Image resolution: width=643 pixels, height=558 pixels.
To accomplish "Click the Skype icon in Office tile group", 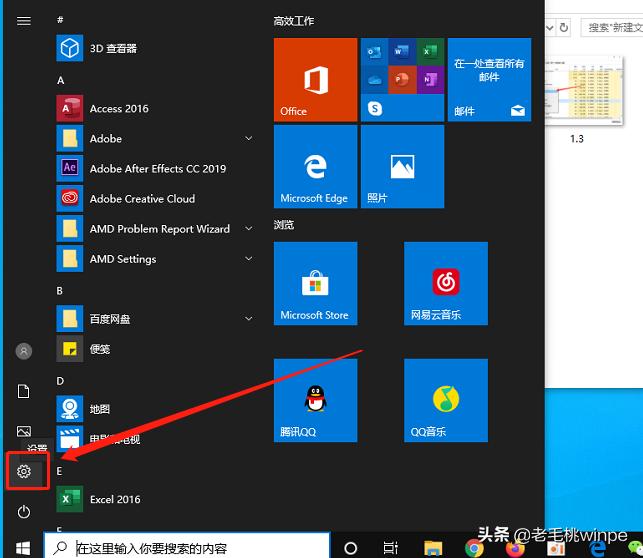I will click(375, 108).
